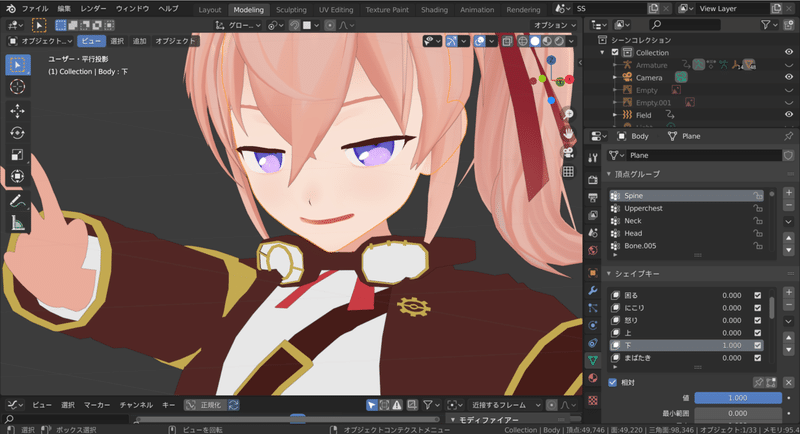Switch perspective/orthographic with grid icon
Screen dimensions: 800x434
click(568, 171)
